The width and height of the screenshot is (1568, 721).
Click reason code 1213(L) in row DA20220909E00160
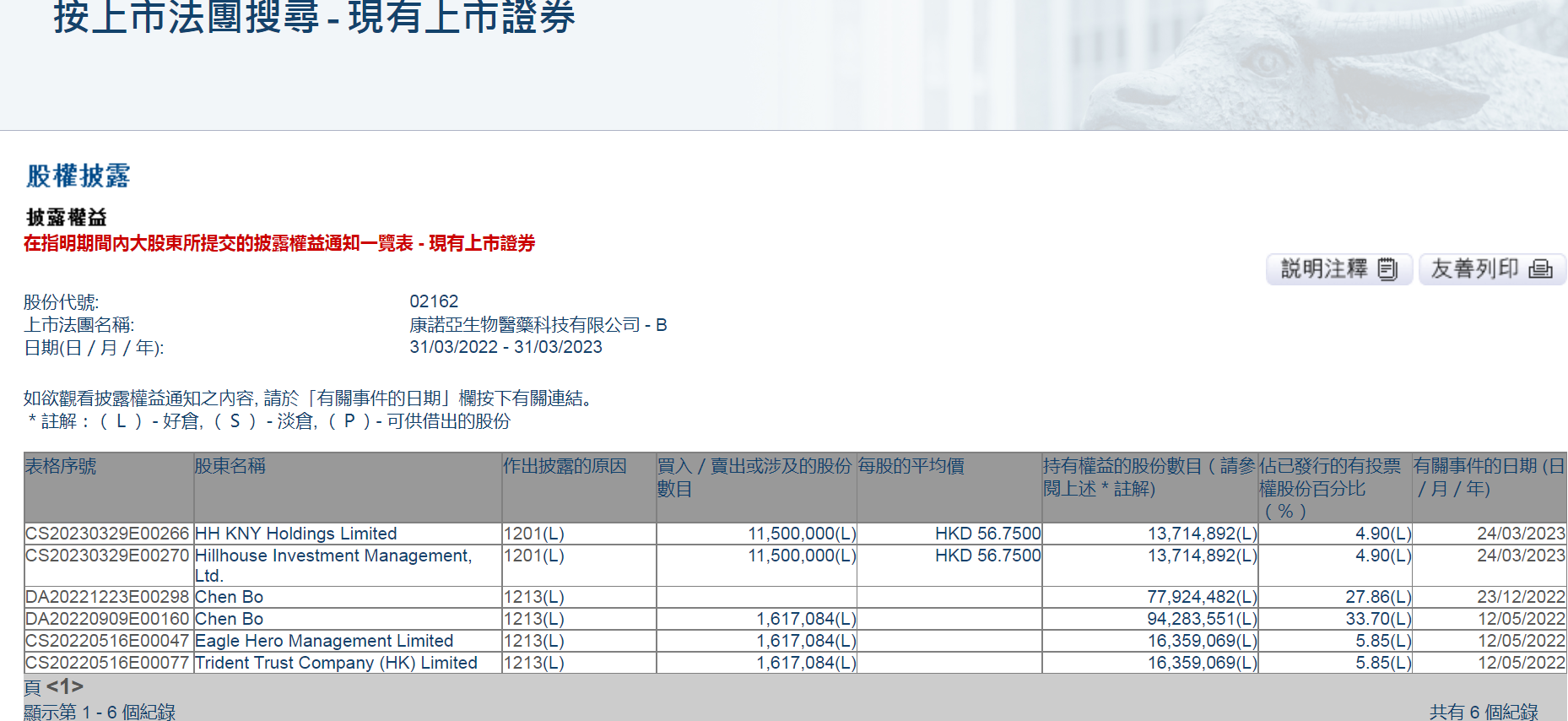tap(533, 619)
